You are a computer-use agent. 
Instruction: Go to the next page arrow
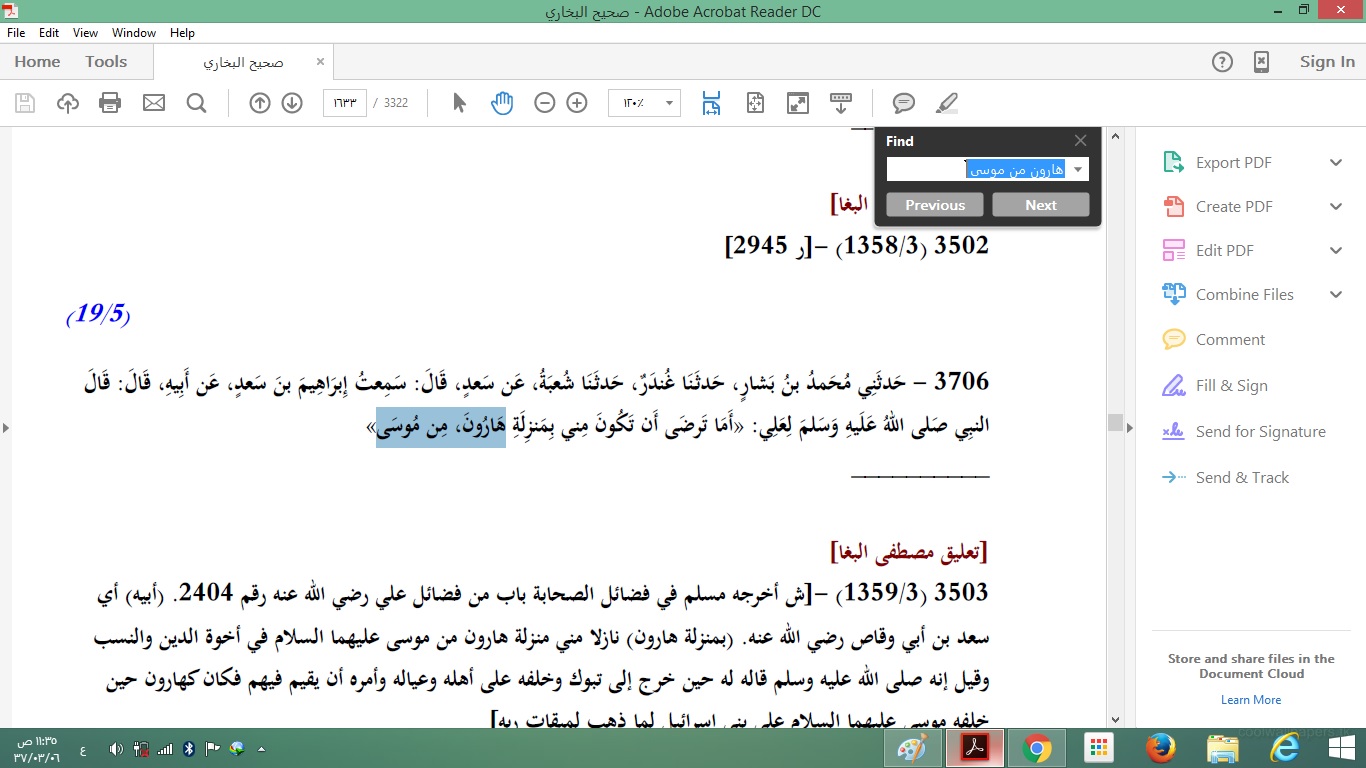tap(292, 103)
